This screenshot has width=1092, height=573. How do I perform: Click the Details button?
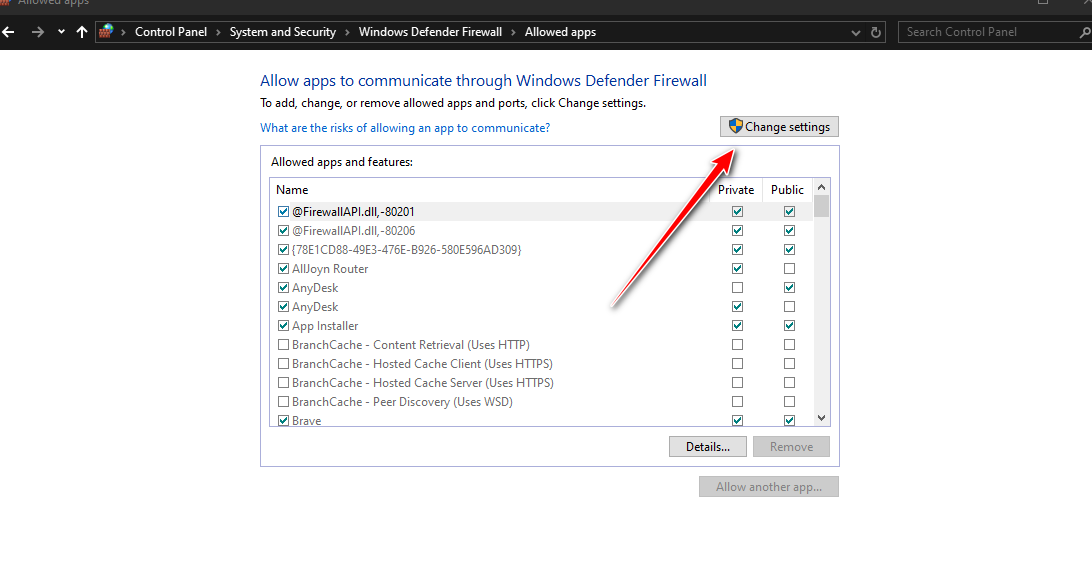(x=708, y=447)
